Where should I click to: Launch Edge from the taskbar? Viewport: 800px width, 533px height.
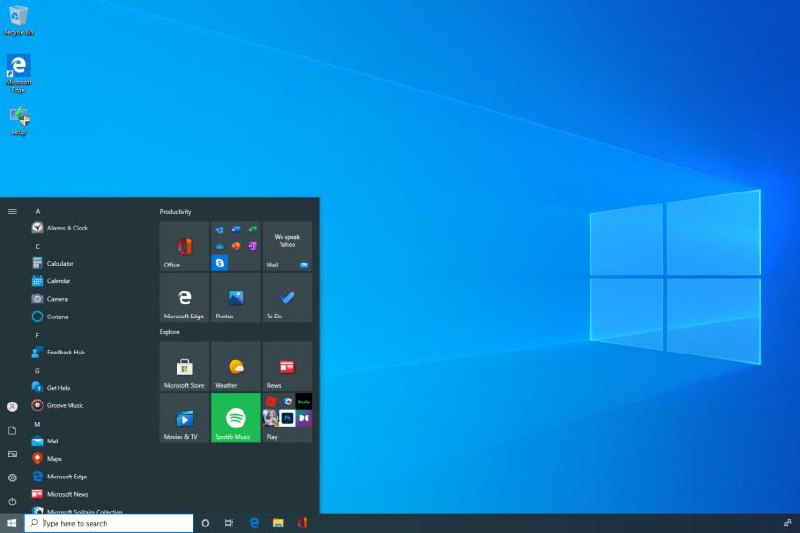254,523
